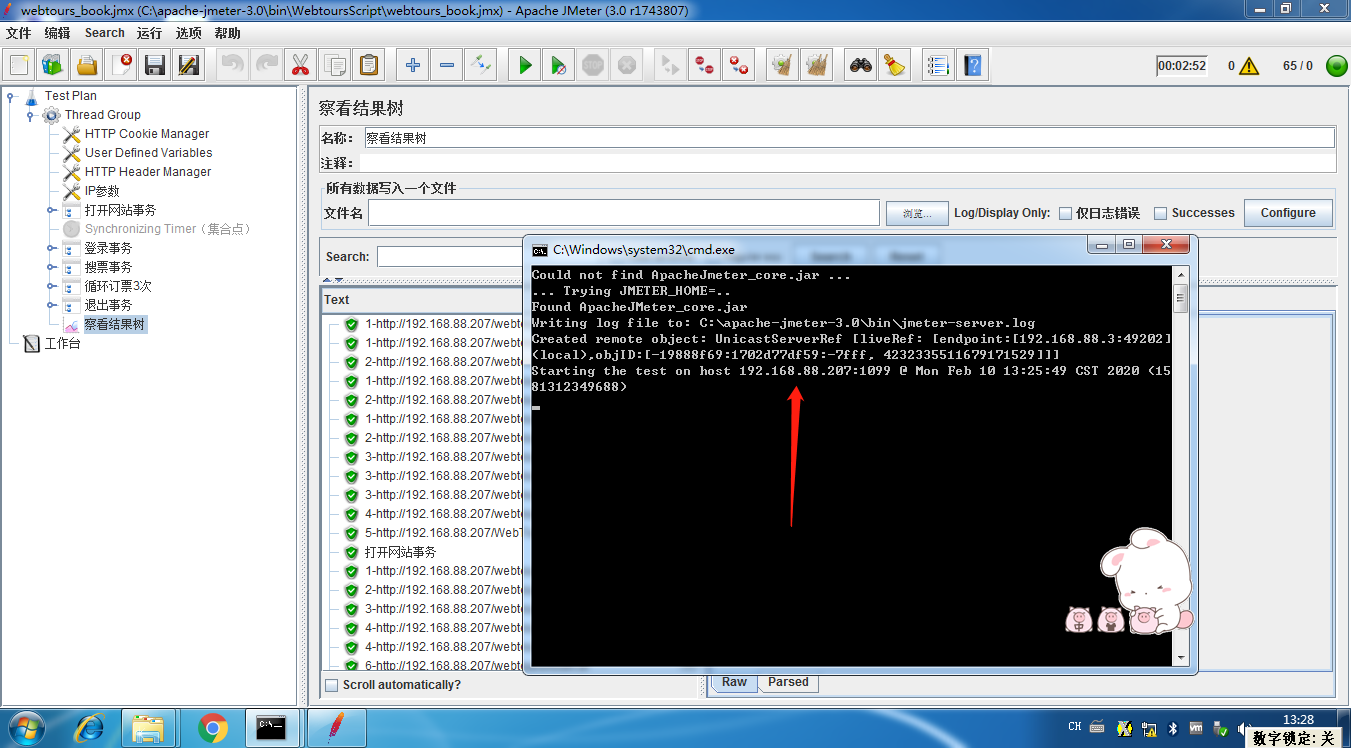Open Internet Explorer from the taskbar
Viewport: 1351px width, 748px height.
89,728
